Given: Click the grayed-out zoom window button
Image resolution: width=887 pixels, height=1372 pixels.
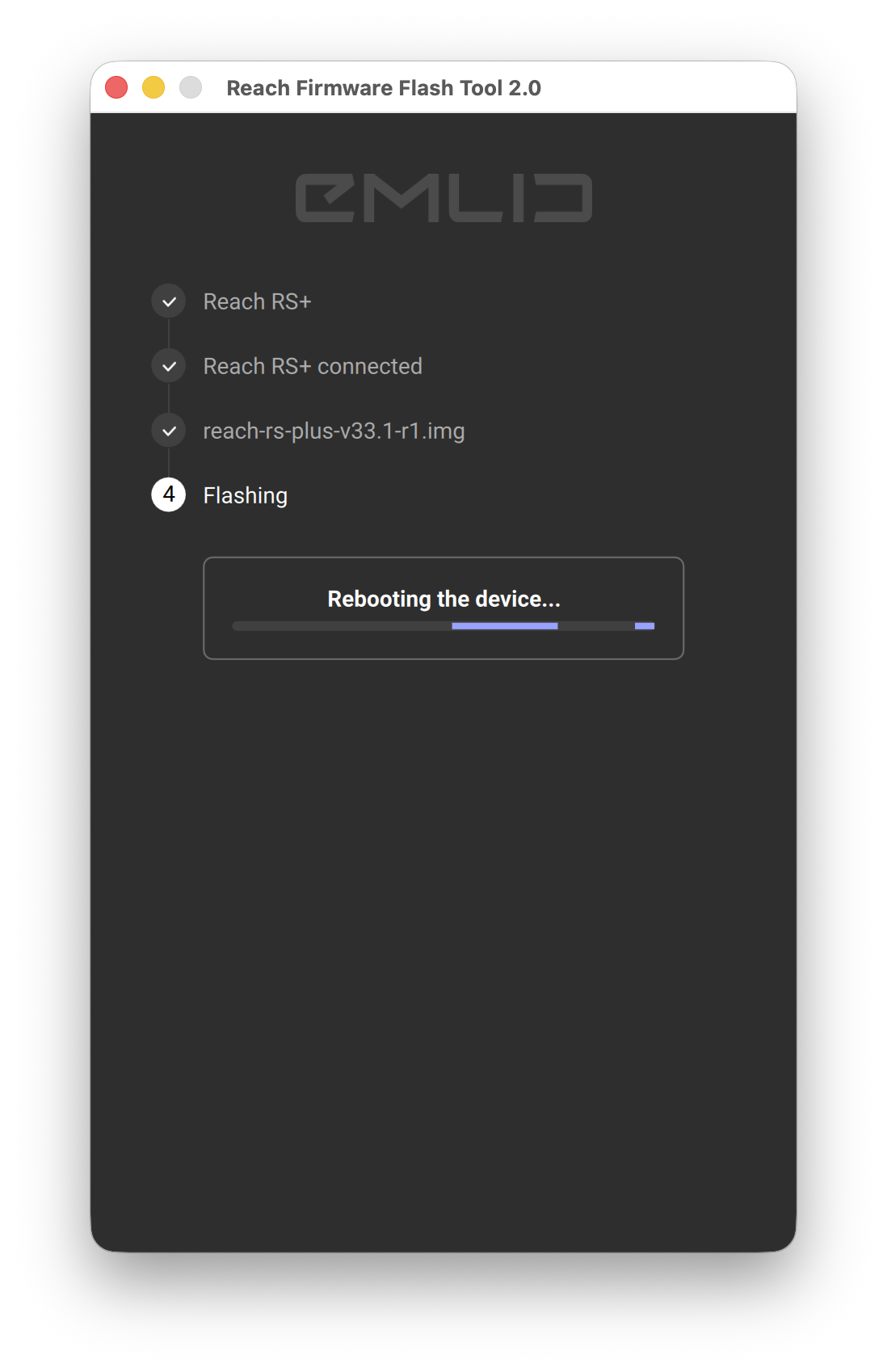Looking at the screenshot, I should [x=191, y=87].
